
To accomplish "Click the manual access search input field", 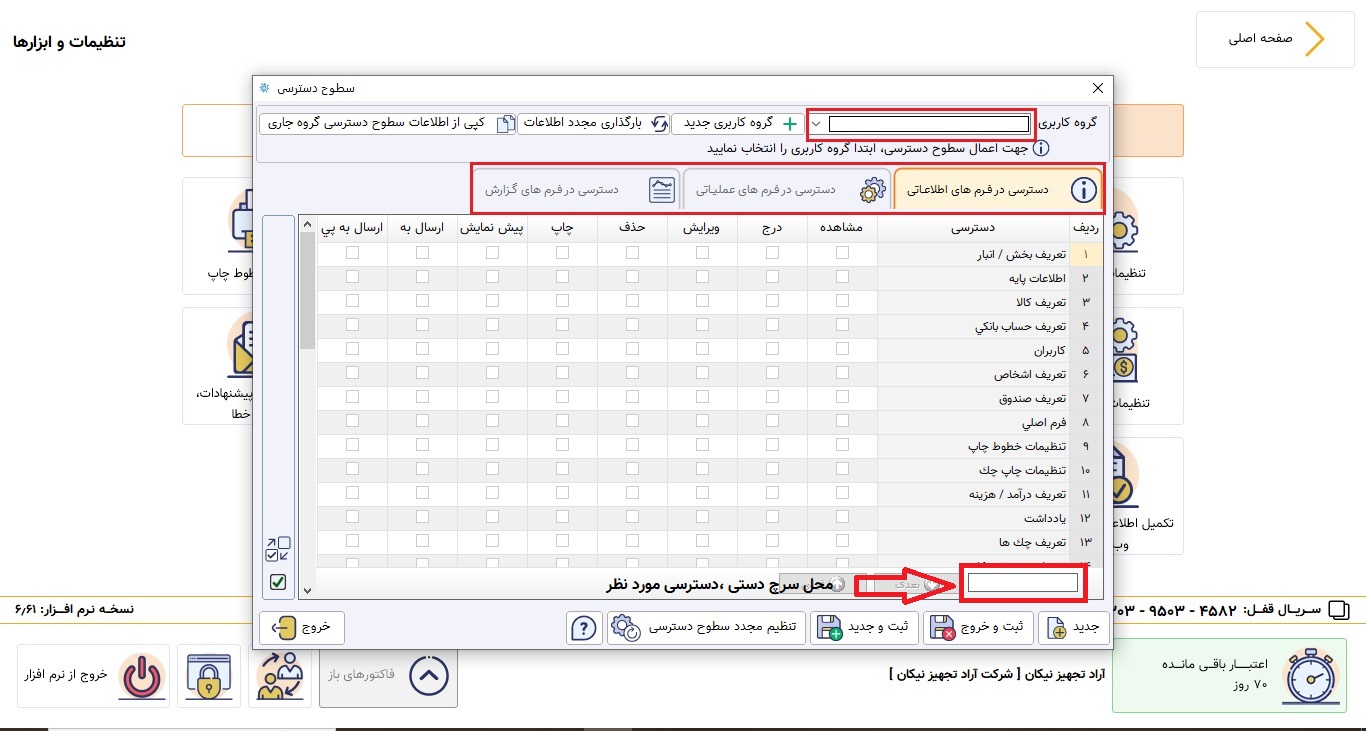I will click(1022, 582).
